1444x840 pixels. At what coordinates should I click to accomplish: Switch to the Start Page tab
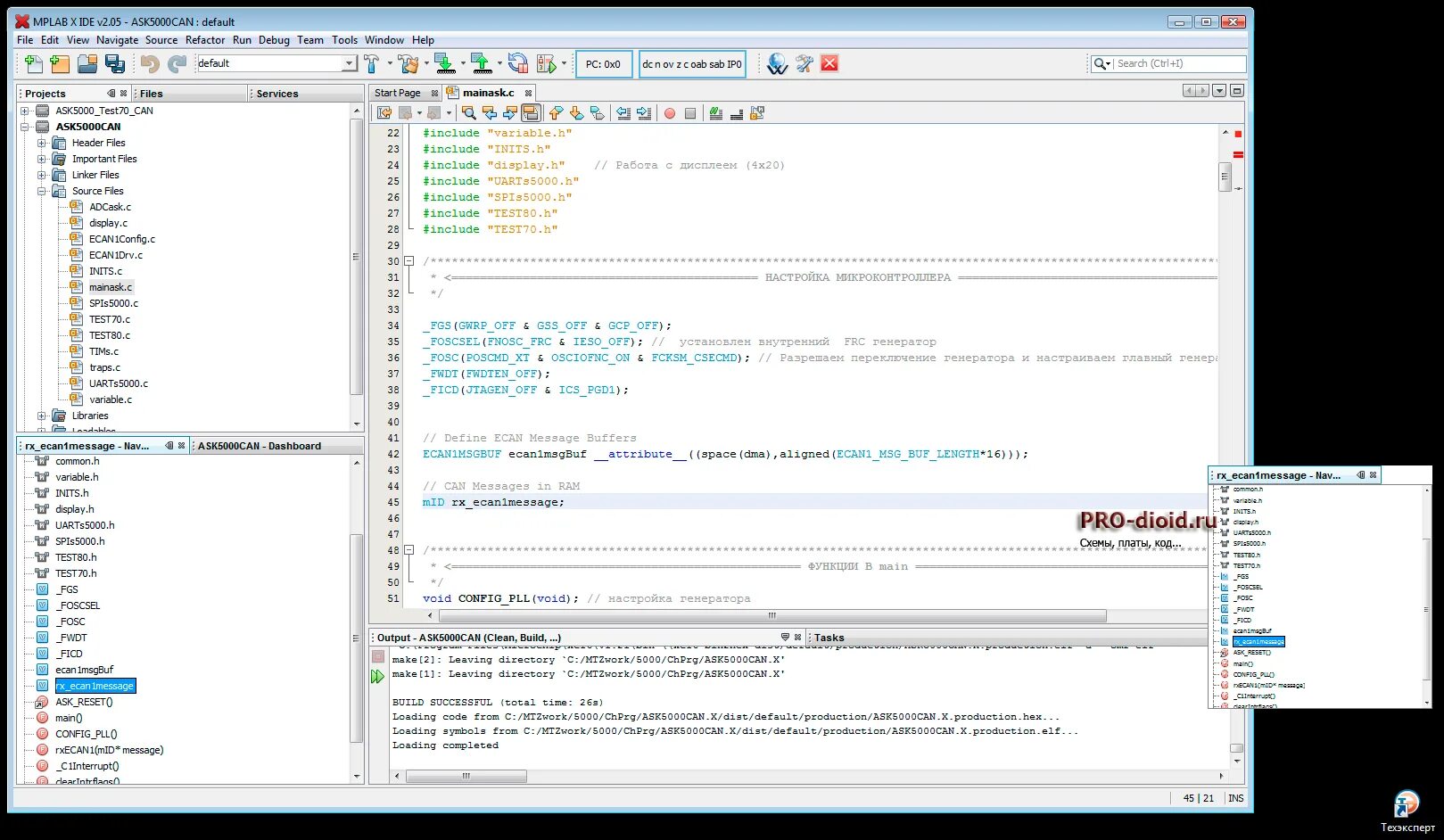pos(397,93)
